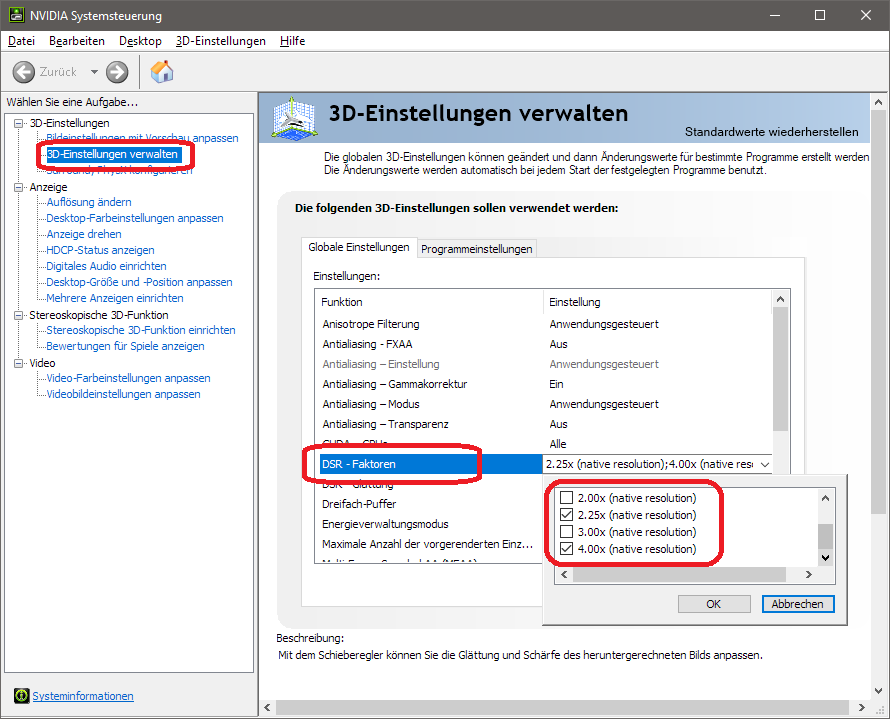Viewport: 890px width, 719px height.
Task: Disable the 4.00x native resolution checkbox
Action: tap(567, 549)
